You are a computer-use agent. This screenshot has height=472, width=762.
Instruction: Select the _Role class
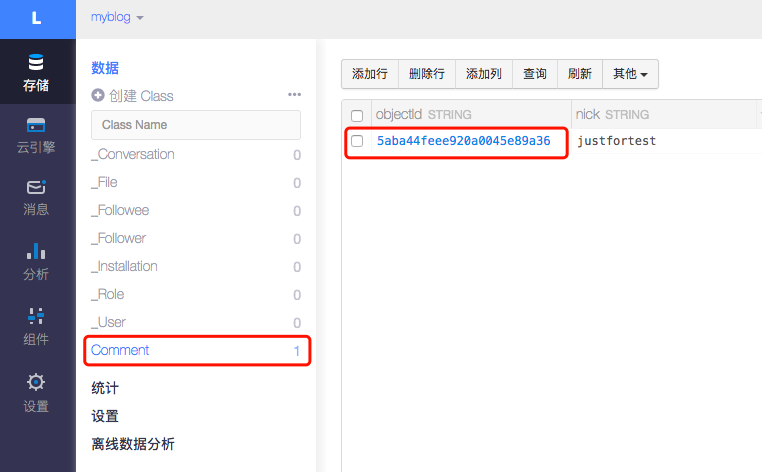click(196, 295)
